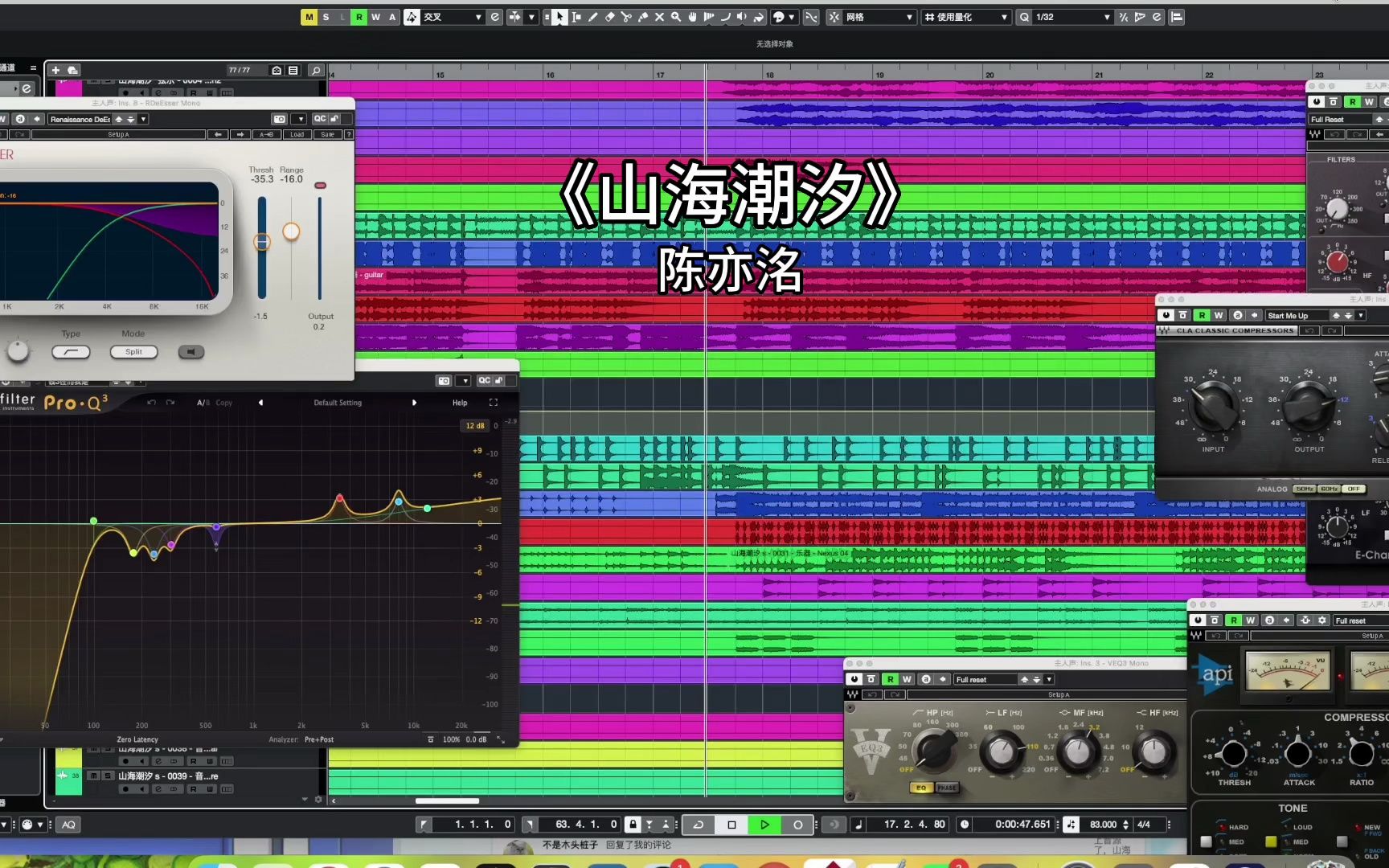Select the Play speaker tool

pyautogui.click(x=742, y=17)
